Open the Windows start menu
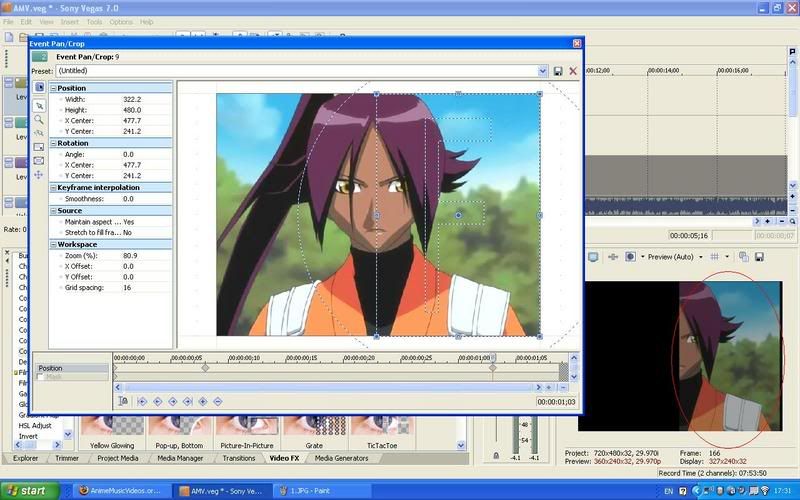This screenshot has height=500, width=800. 30,491
